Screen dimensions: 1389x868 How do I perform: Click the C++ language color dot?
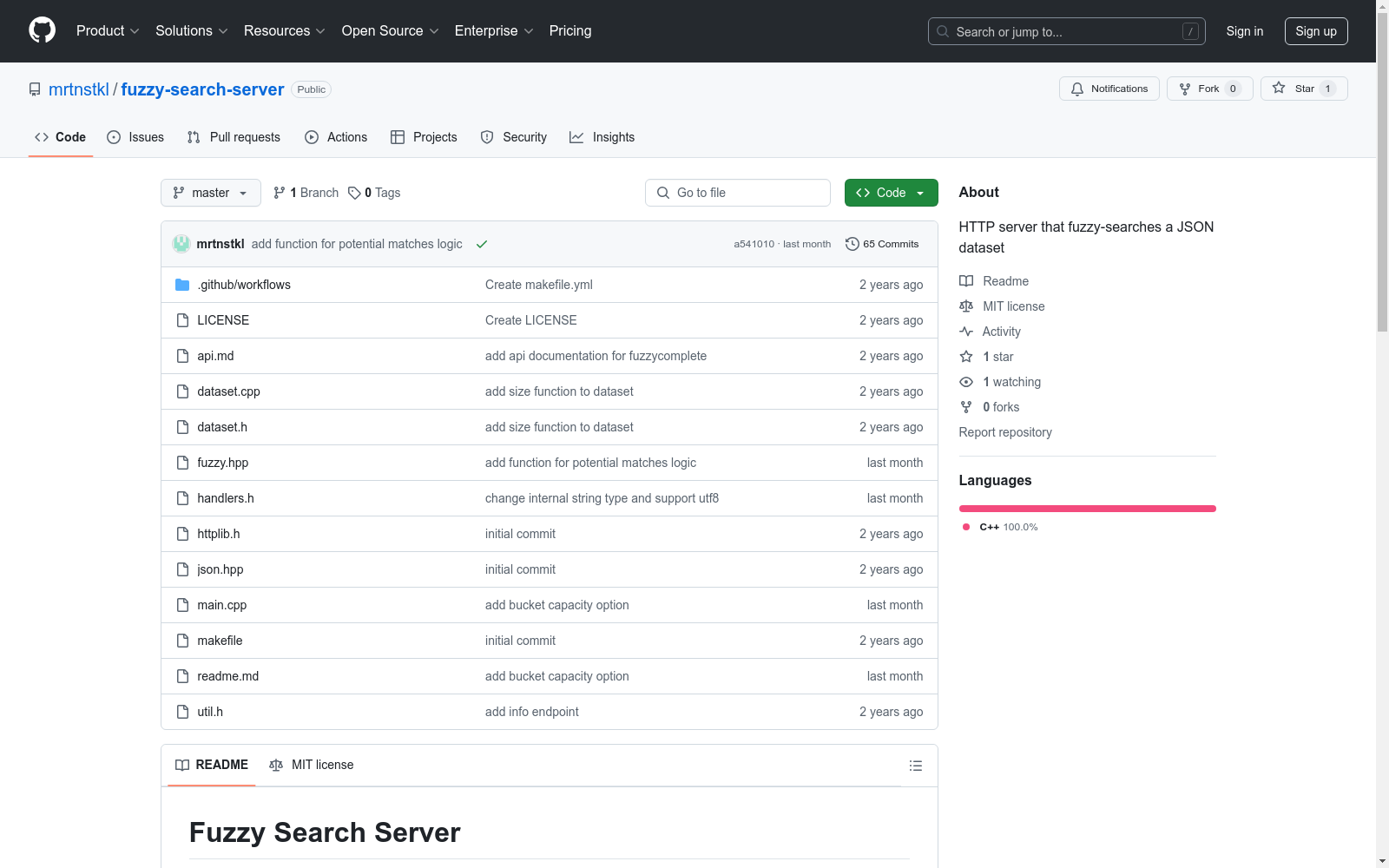pos(966,527)
